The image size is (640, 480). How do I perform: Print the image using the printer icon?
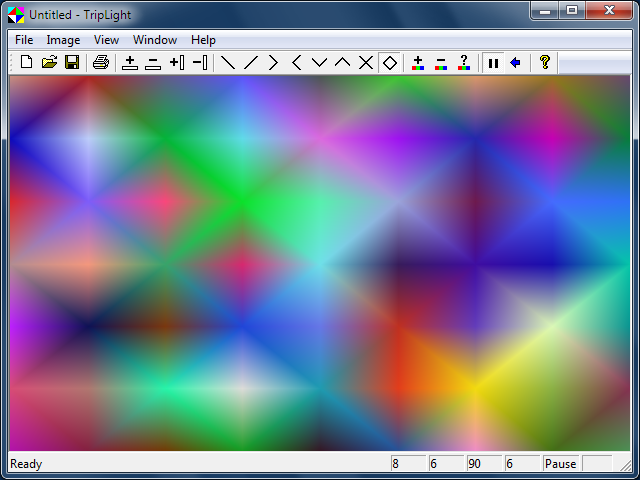(100, 63)
